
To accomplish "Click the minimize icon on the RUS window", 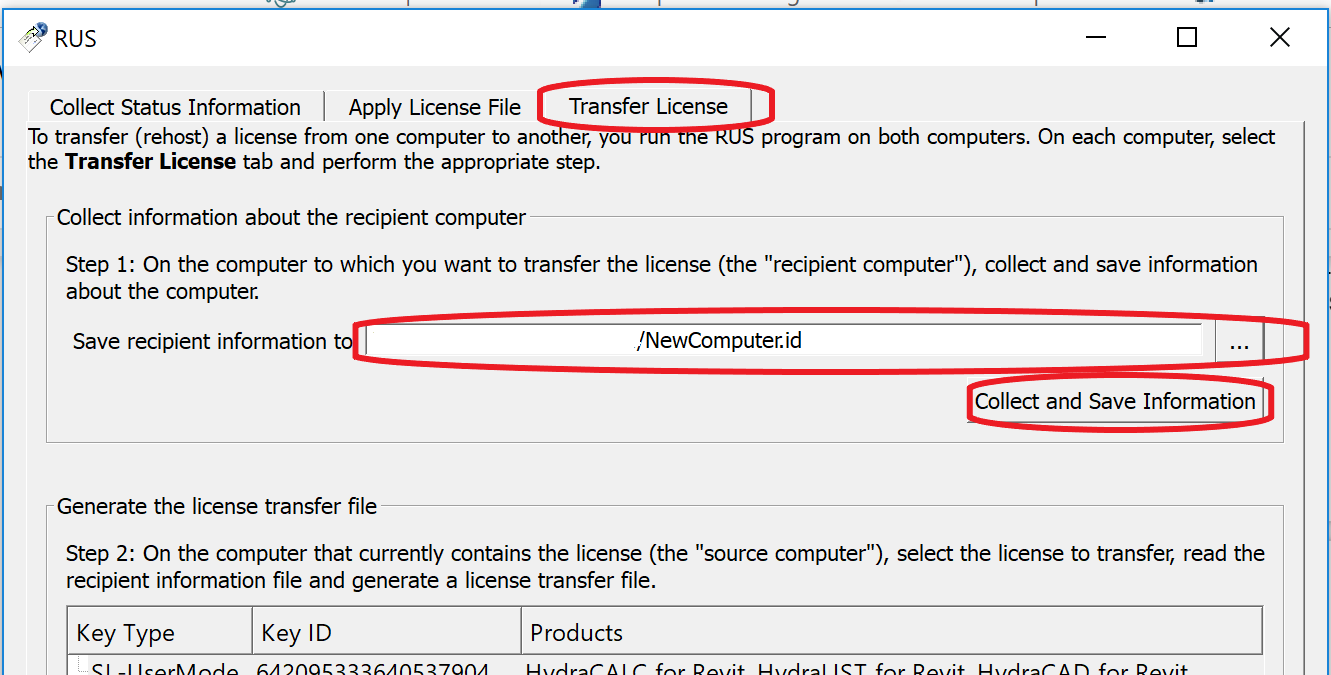I will click(1095, 37).
